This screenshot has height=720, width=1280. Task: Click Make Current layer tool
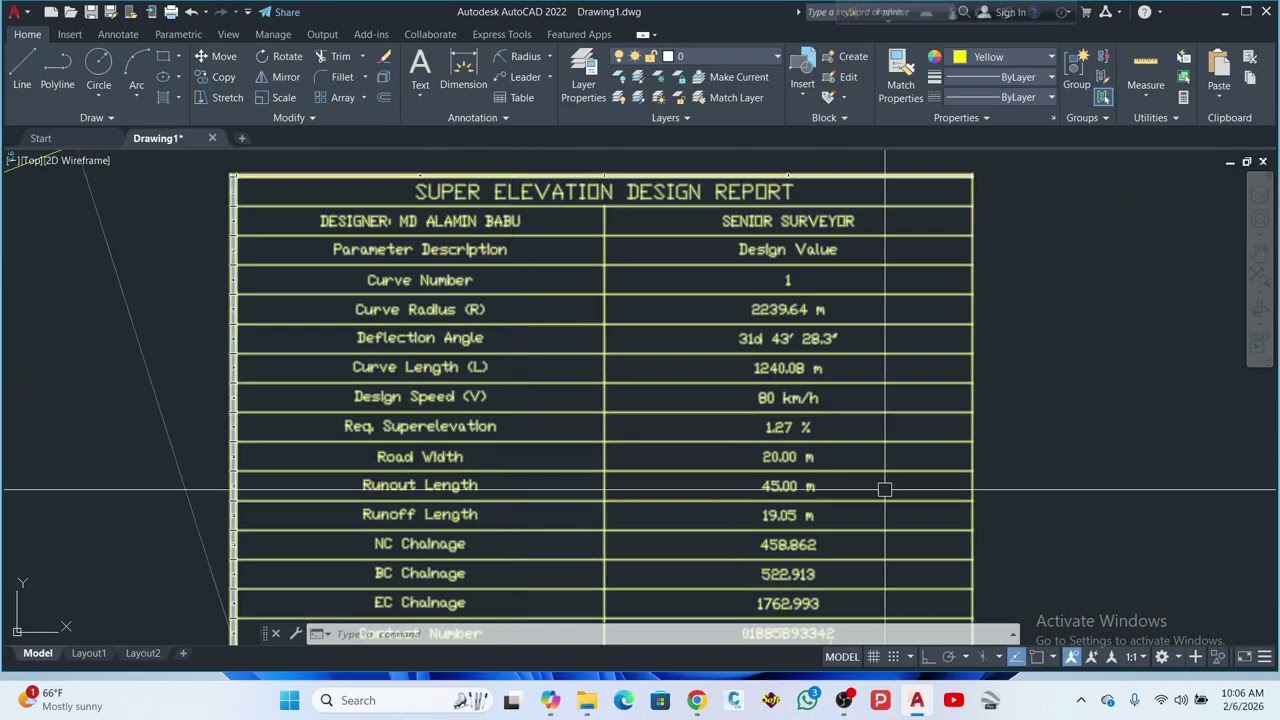(x=730, y=77)
